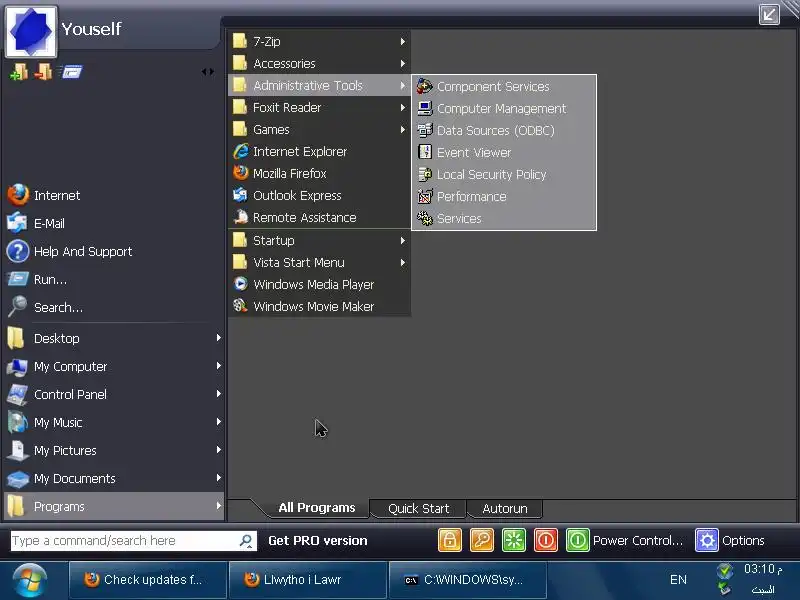Expand the Accessories folder

319,63
